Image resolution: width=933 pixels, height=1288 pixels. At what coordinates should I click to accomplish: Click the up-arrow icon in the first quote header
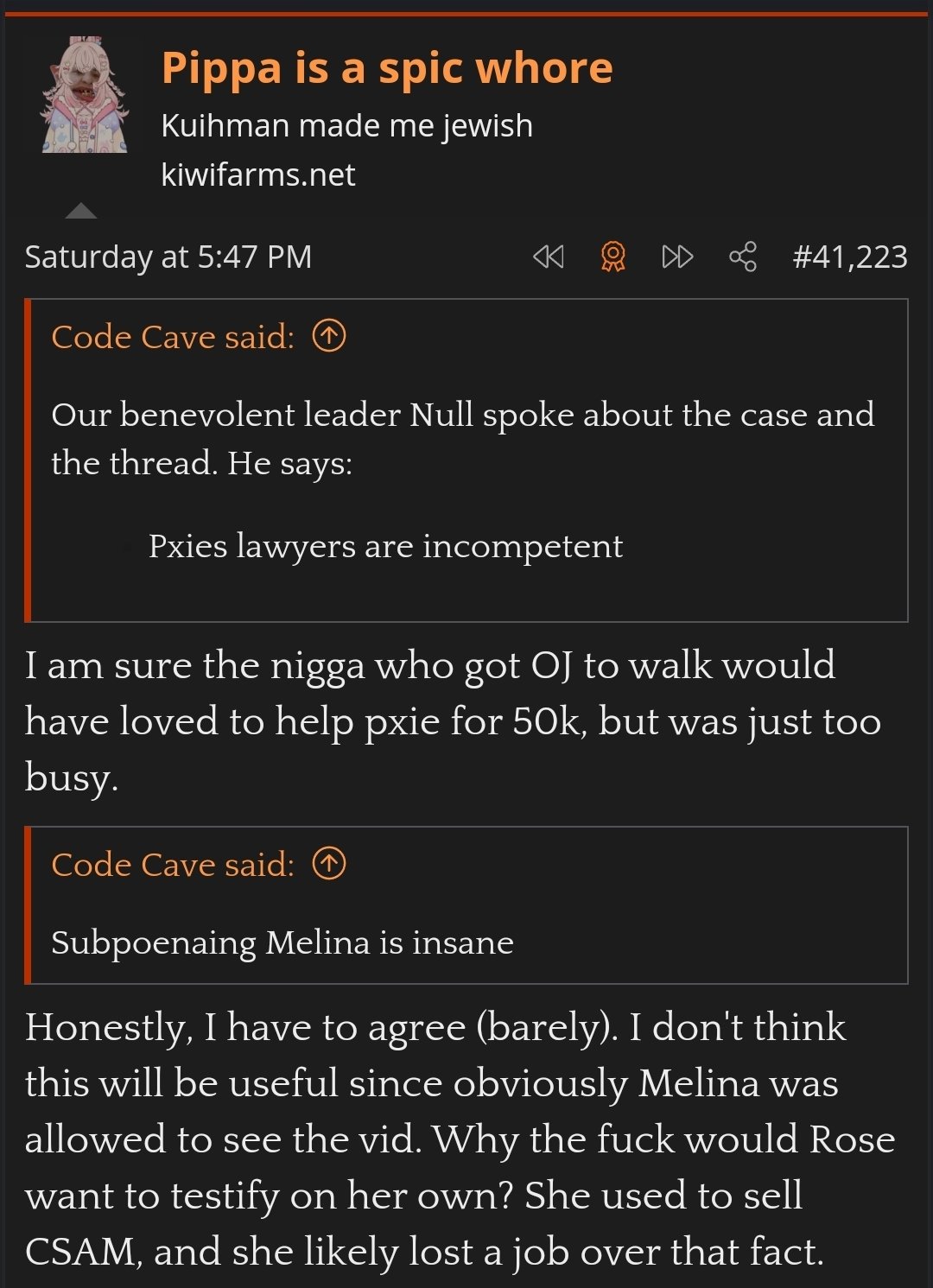point(329,335)
